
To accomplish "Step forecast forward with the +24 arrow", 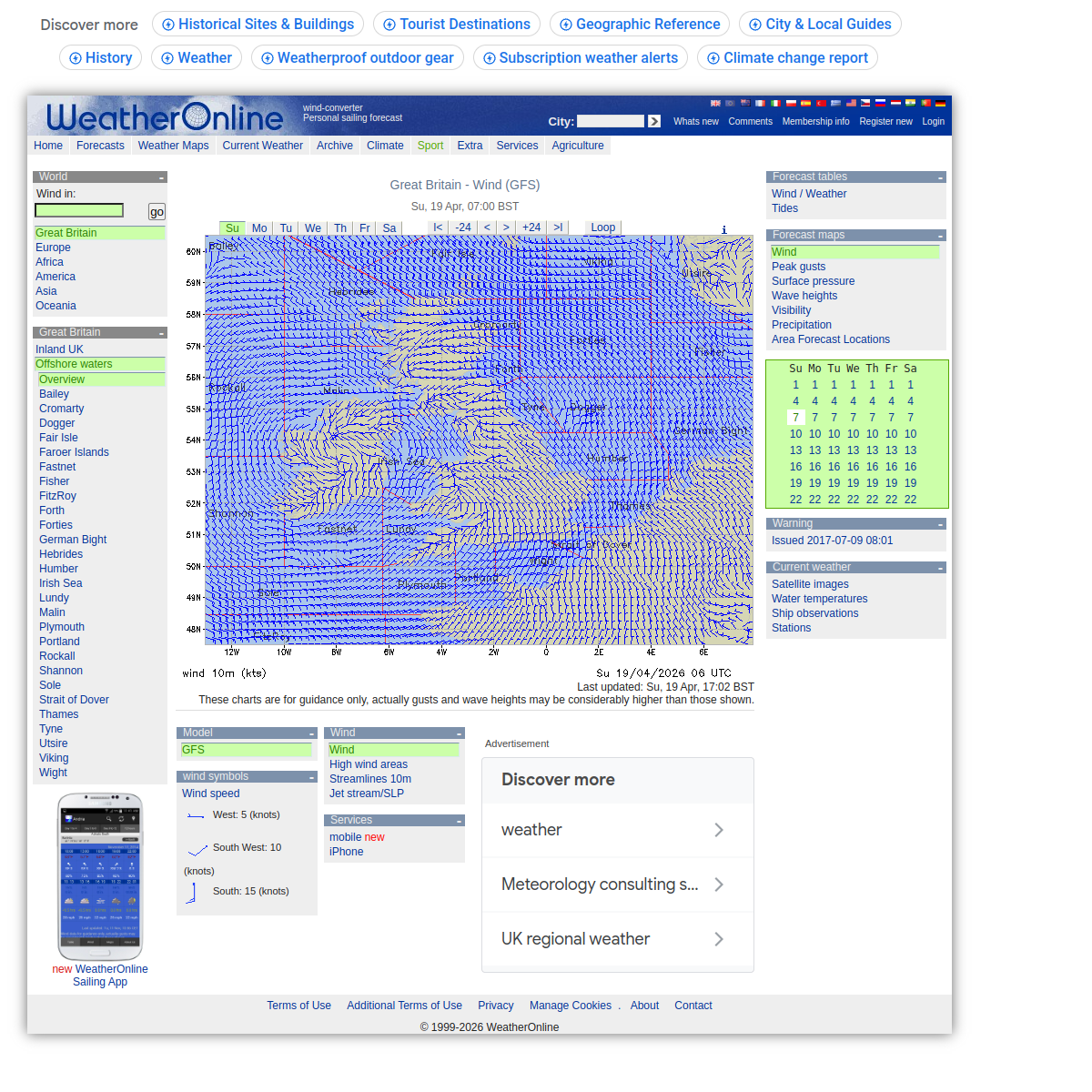I will [531, 227].
